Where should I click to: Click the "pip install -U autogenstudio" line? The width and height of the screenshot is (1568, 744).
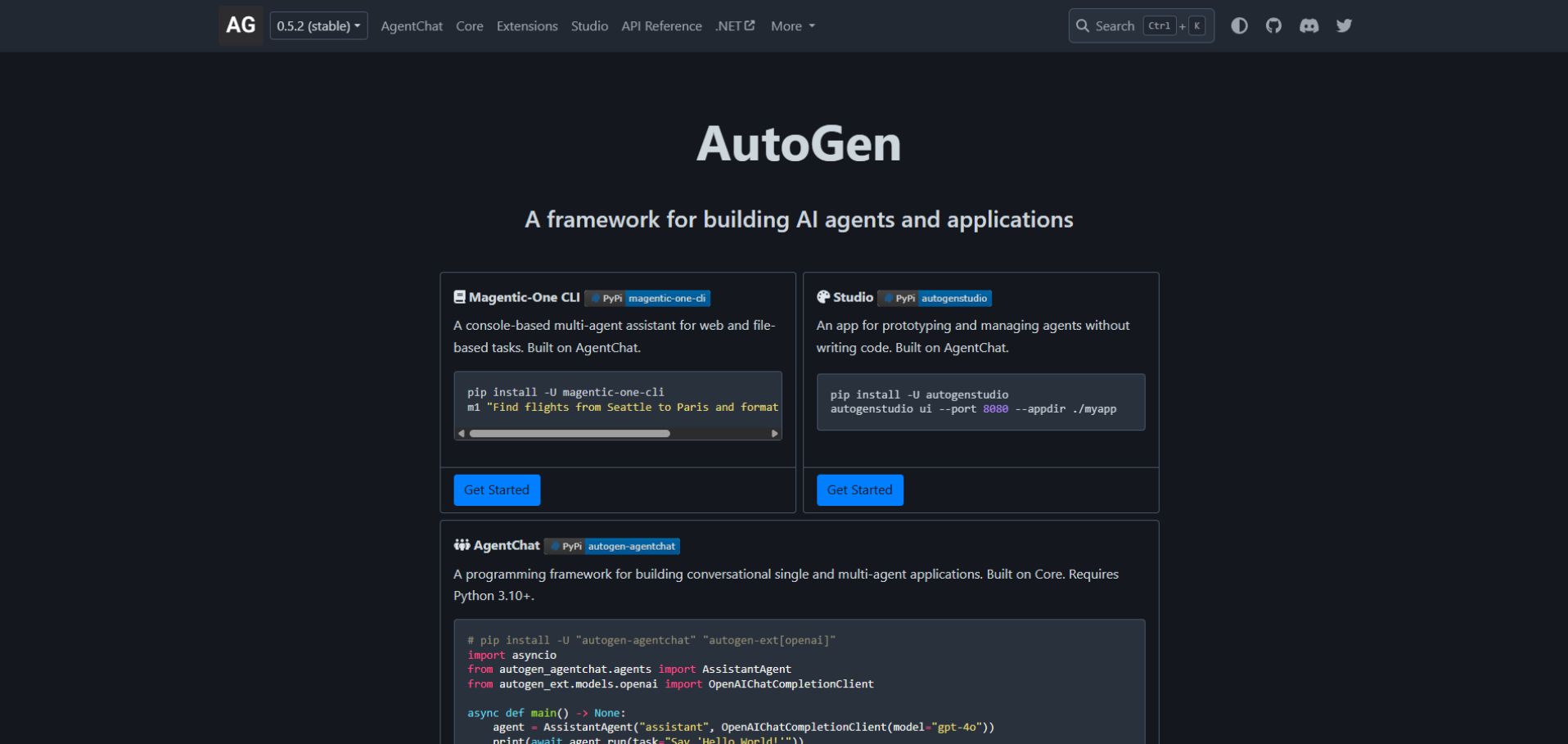pos(919,395)
